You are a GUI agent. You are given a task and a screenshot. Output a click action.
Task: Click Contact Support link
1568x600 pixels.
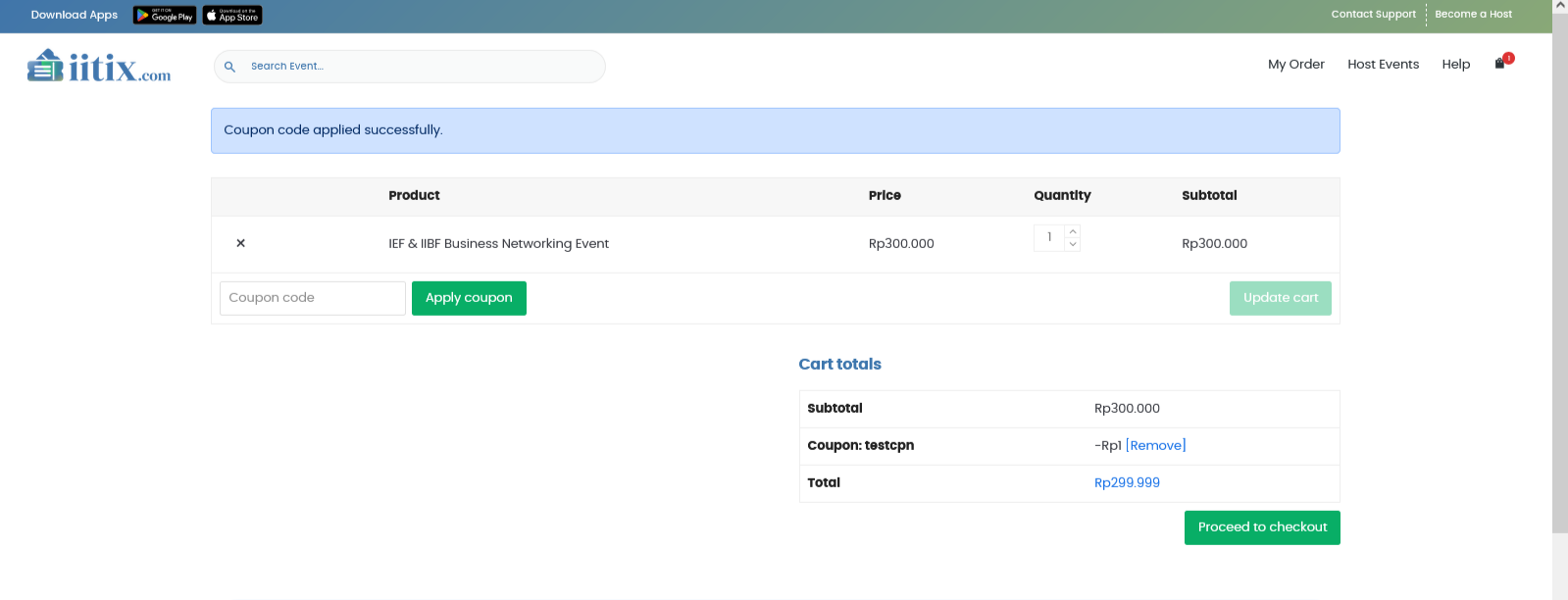coord(1373,15)
